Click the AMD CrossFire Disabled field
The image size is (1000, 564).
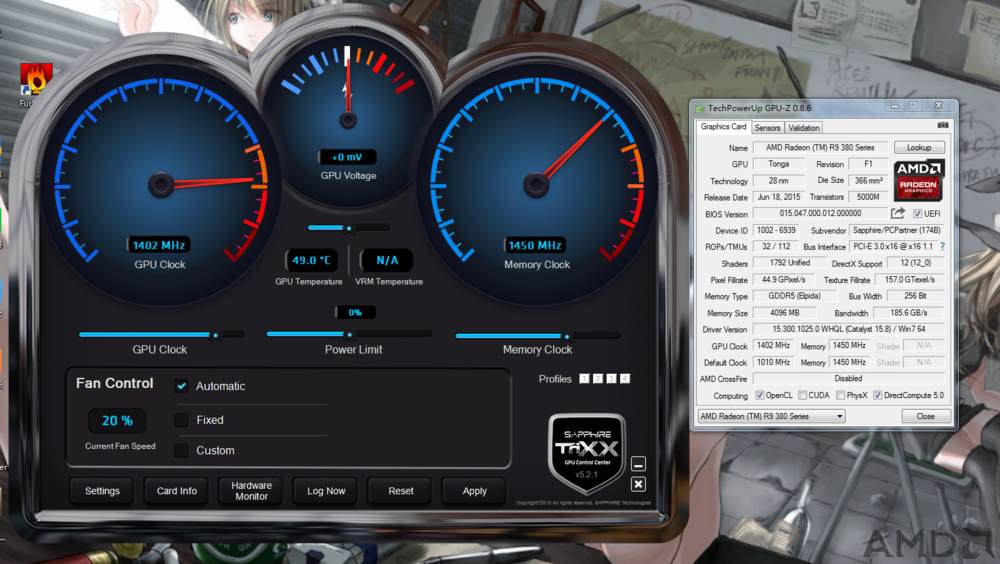[849, 378]
